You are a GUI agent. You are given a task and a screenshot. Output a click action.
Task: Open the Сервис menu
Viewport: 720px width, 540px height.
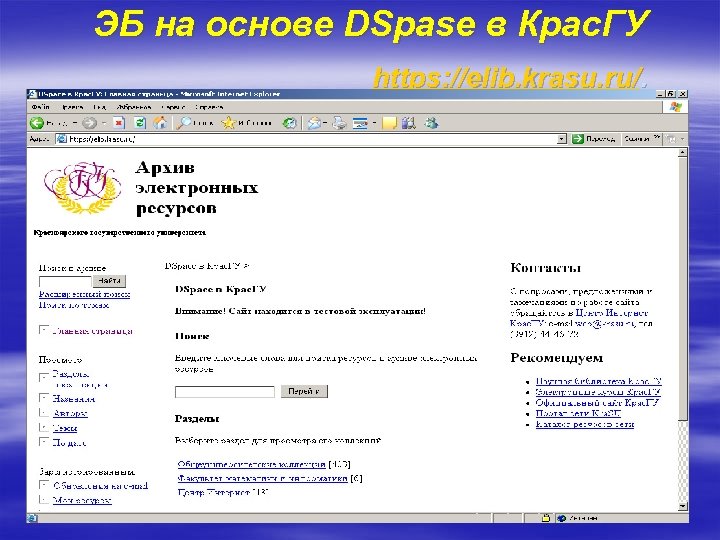pyautogui.click(x=173, y=107)
